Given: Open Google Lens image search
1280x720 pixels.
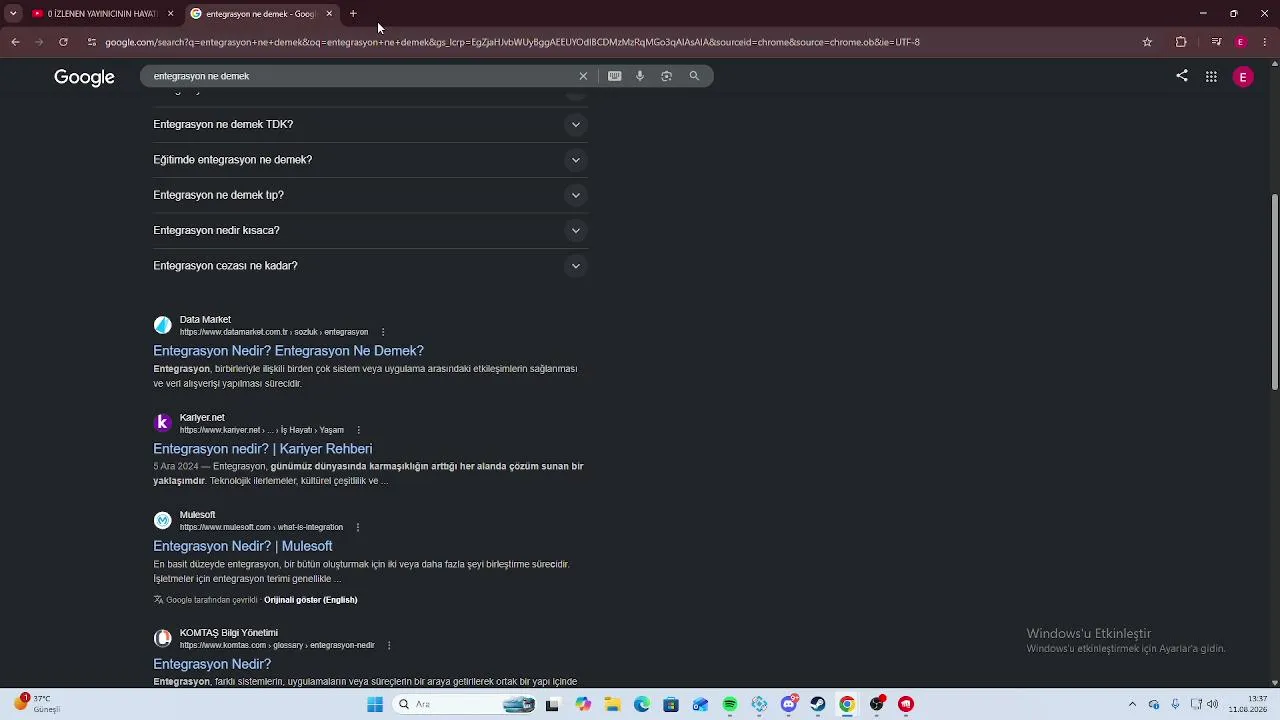Looking at the screenshot, I should [666, 76].
